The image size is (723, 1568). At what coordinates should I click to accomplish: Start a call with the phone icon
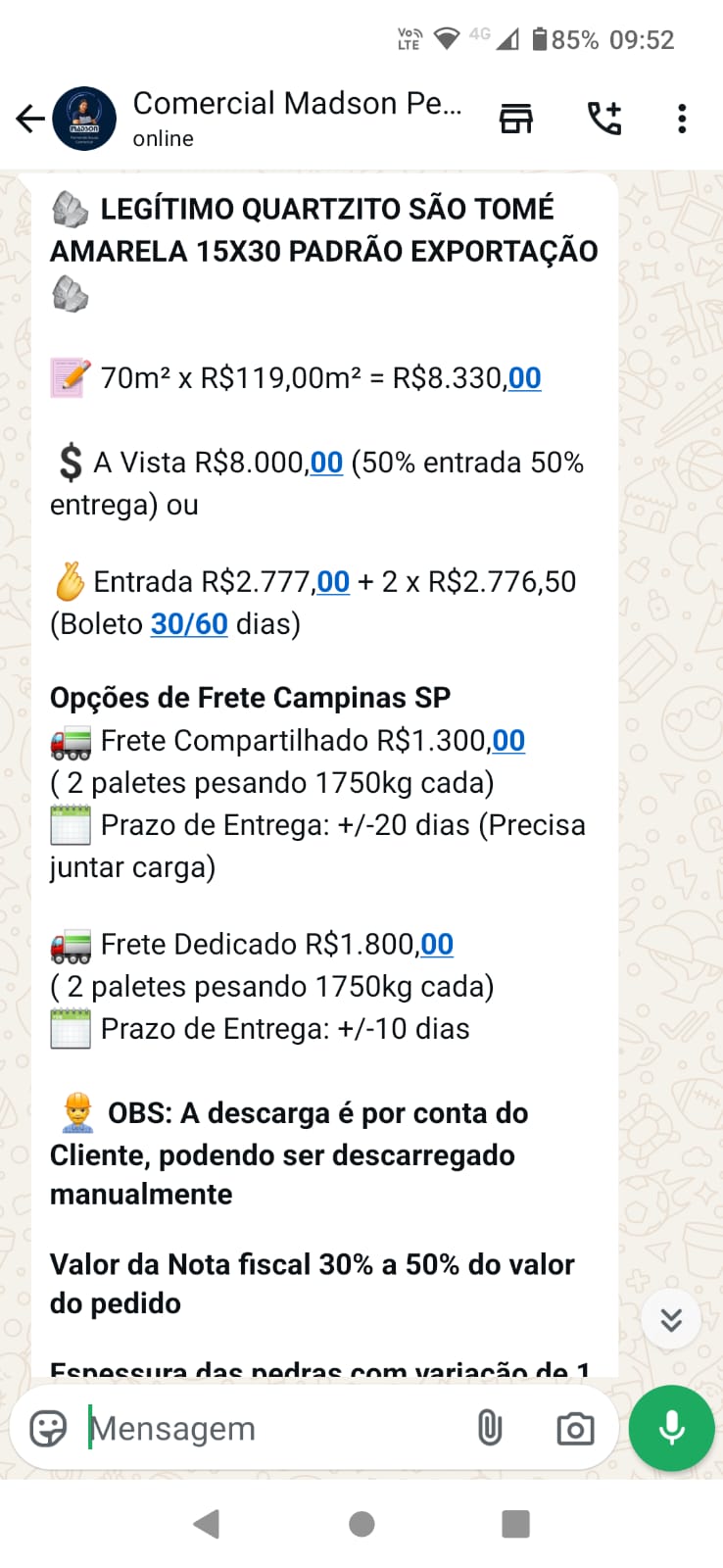point(603,119)
